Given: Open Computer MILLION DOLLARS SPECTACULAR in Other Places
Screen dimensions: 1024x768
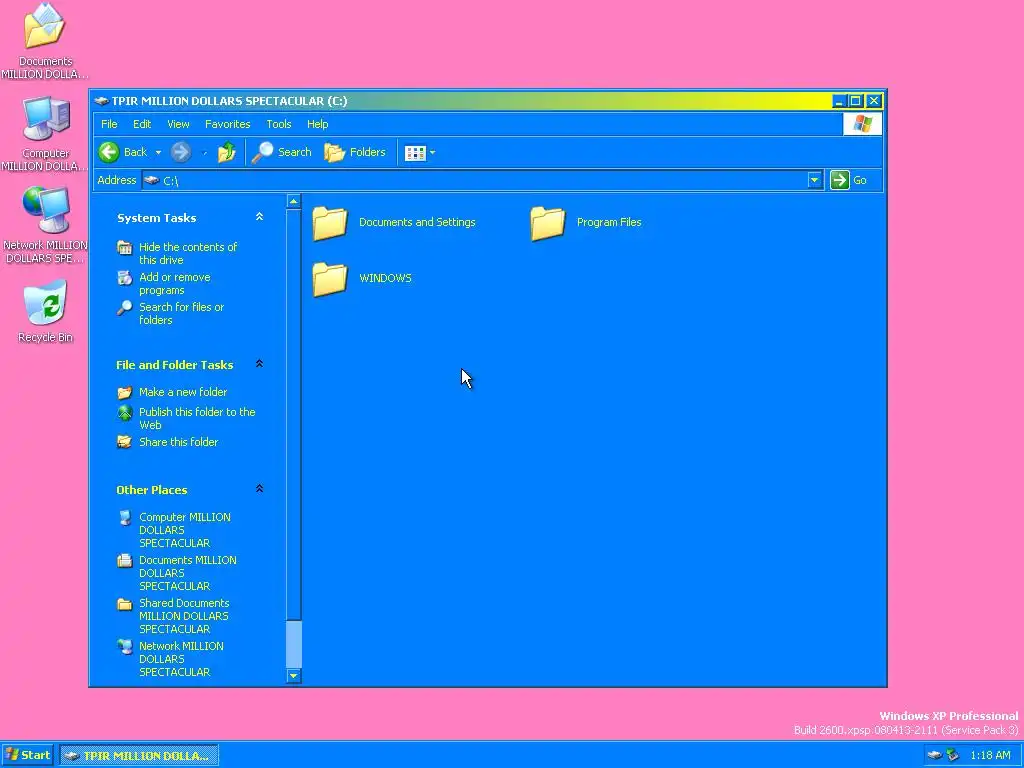Looking at the screenshot, I should [184, 530].
